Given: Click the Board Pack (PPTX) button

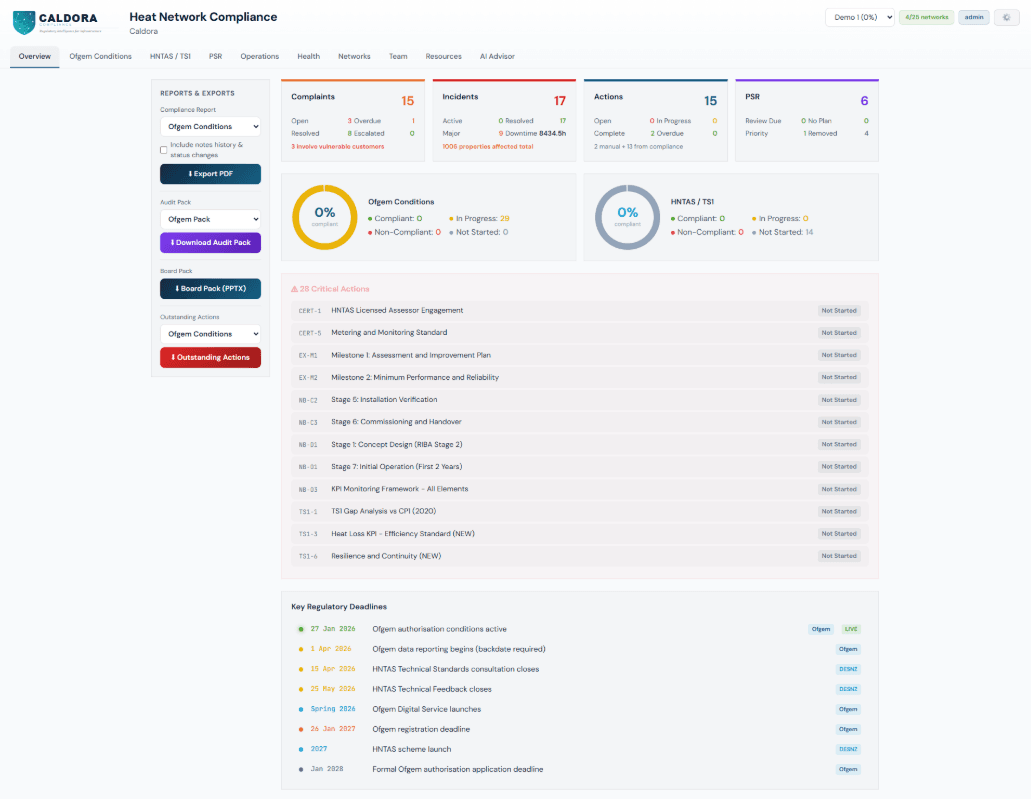Looking at the screenshot, I should pyautogui.click(x=210, y=288).
